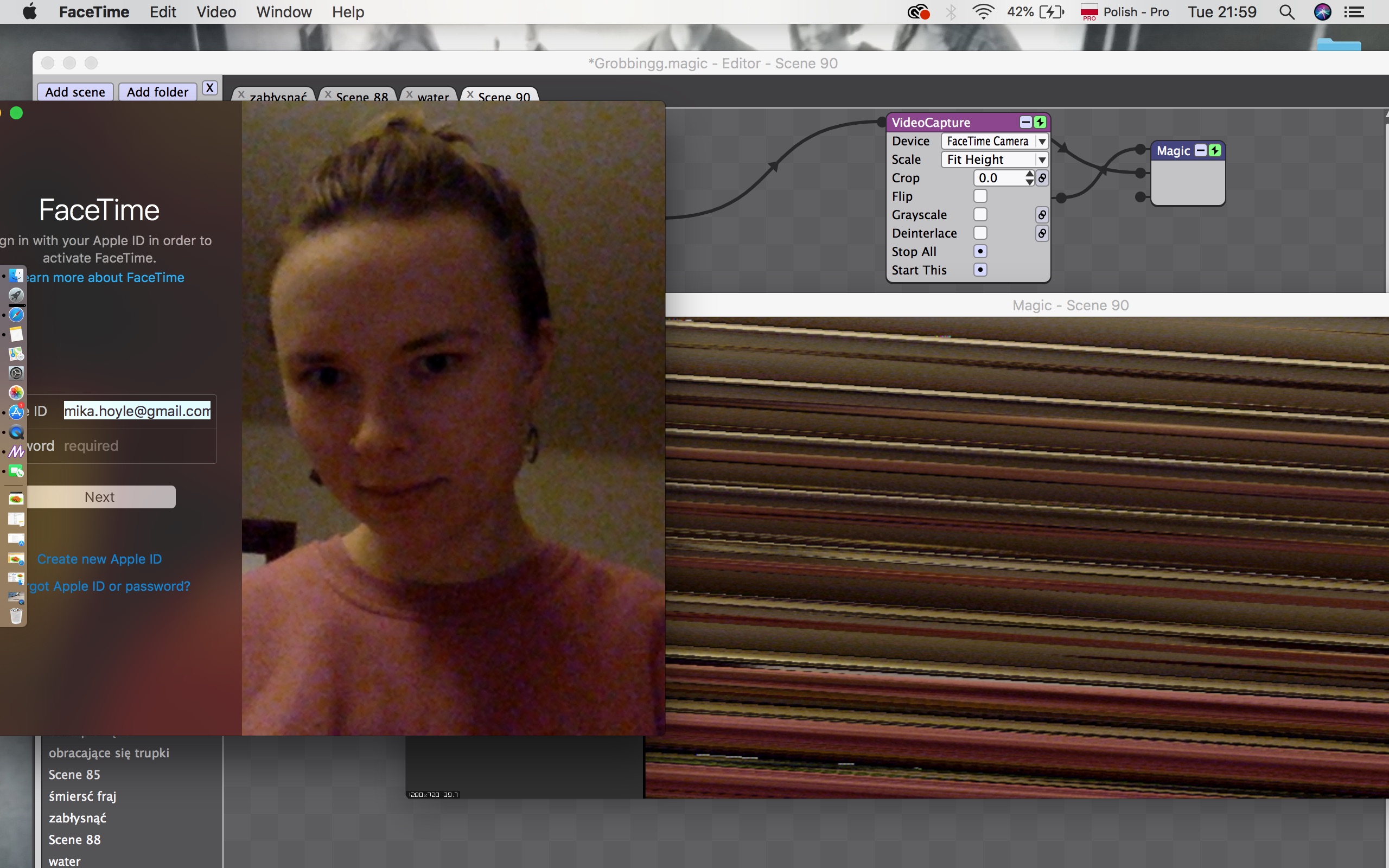
Task: Open the Magic app icon in Dock
Action: (x=16, y=452)
